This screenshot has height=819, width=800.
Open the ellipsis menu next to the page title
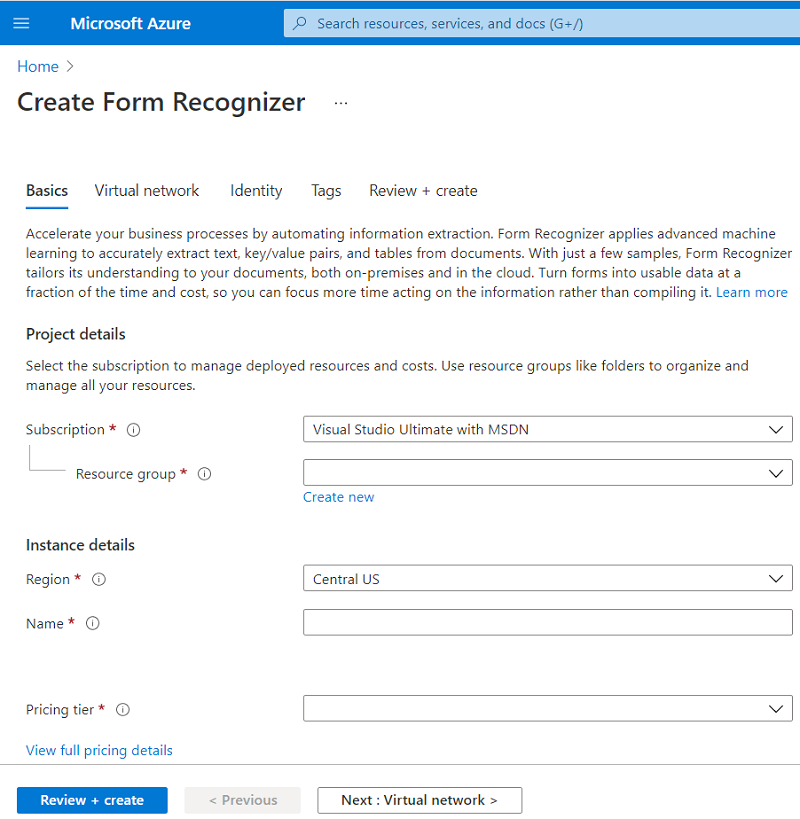340,101
